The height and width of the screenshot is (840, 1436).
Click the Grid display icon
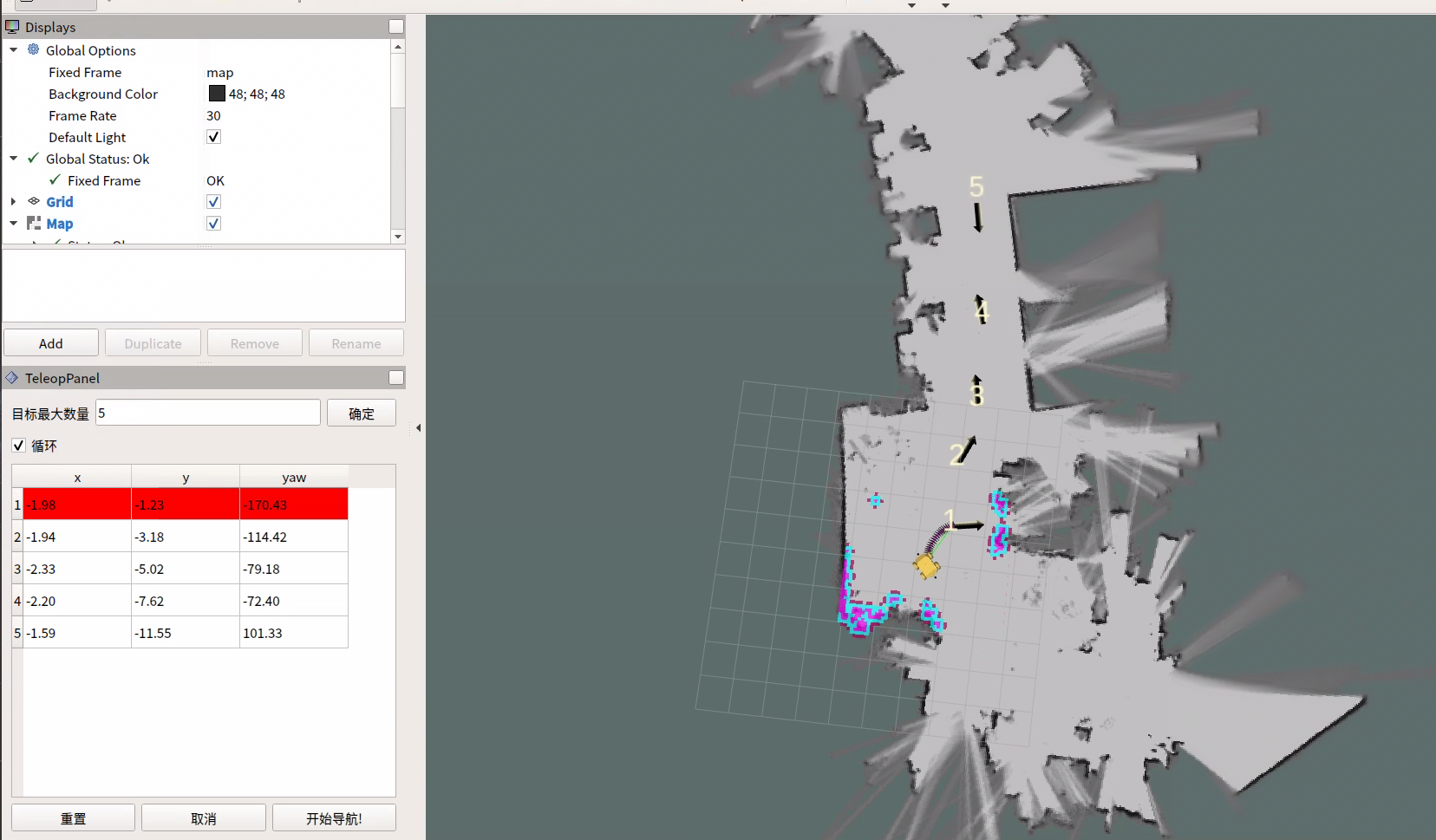coord(34,202)
